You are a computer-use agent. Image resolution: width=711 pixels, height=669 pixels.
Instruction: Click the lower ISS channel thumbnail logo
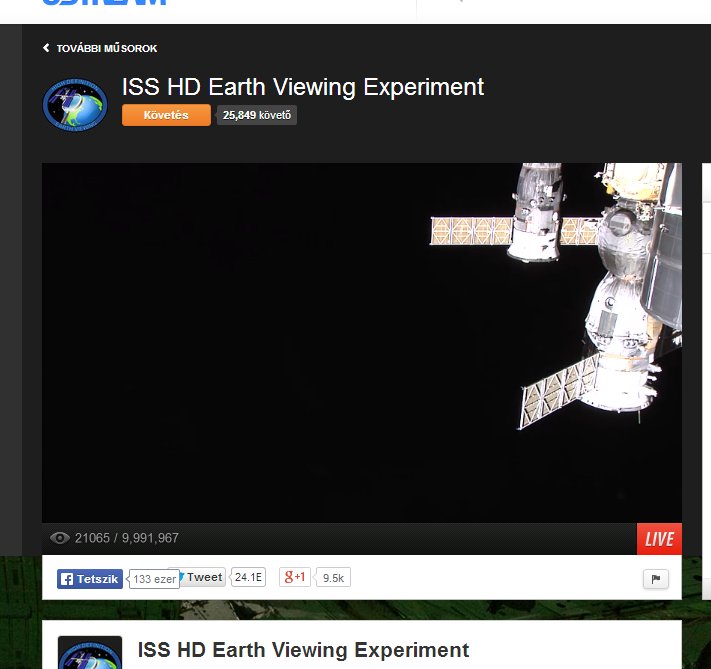90,652
